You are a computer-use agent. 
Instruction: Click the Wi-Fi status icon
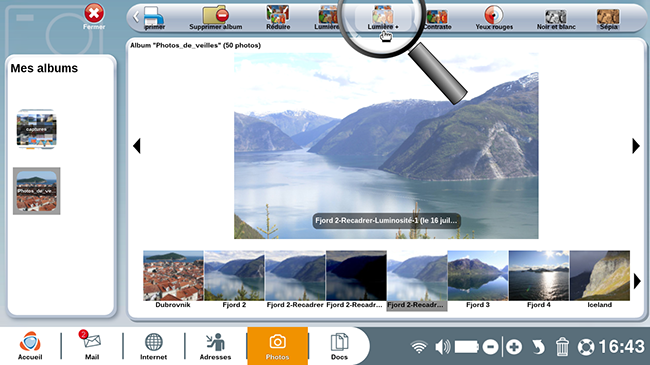coord(419,347)
